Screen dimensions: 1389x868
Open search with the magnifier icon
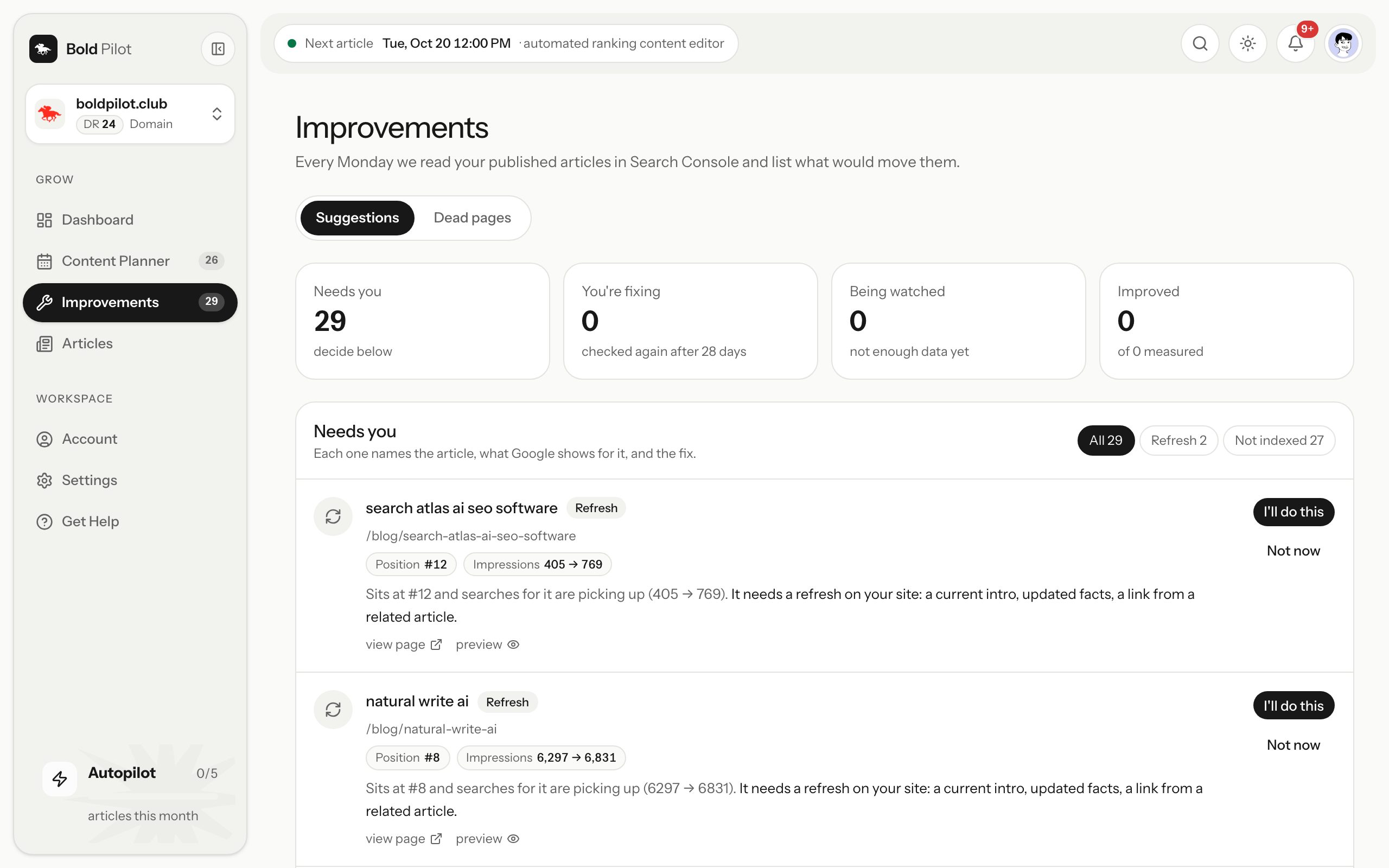tap(1200, 43)
